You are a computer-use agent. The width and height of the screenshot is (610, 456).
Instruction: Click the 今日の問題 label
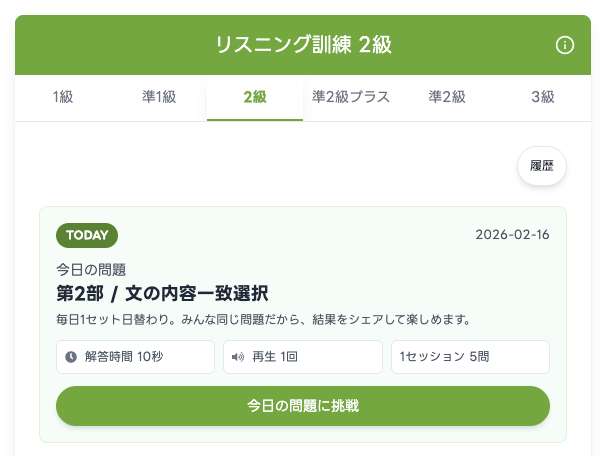click(x=91, y=269)
